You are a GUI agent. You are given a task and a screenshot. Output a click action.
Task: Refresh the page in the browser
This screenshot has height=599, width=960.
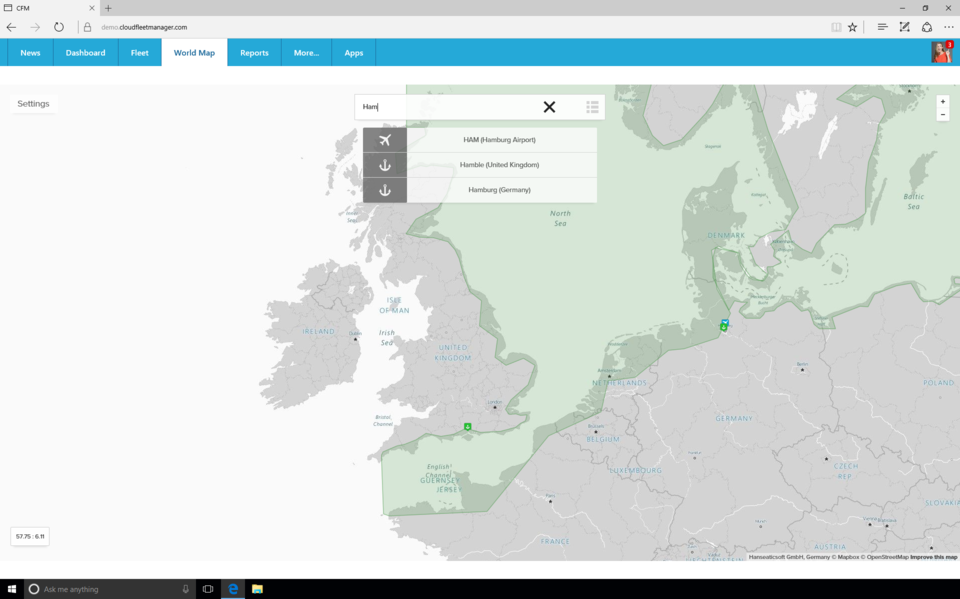pyautogui.click(x=59, y=27)
